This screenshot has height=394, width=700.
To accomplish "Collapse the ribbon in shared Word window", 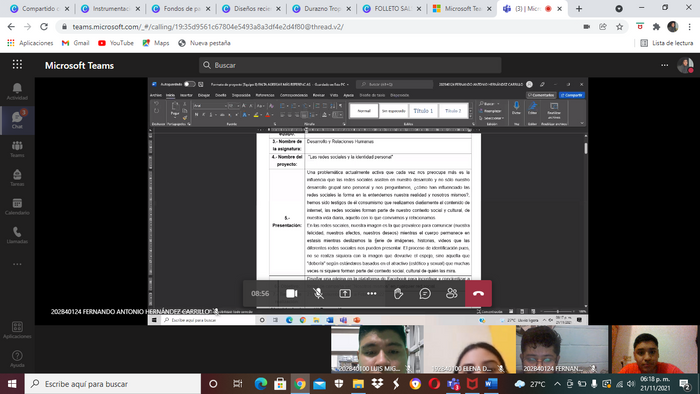I will [582, 123].
